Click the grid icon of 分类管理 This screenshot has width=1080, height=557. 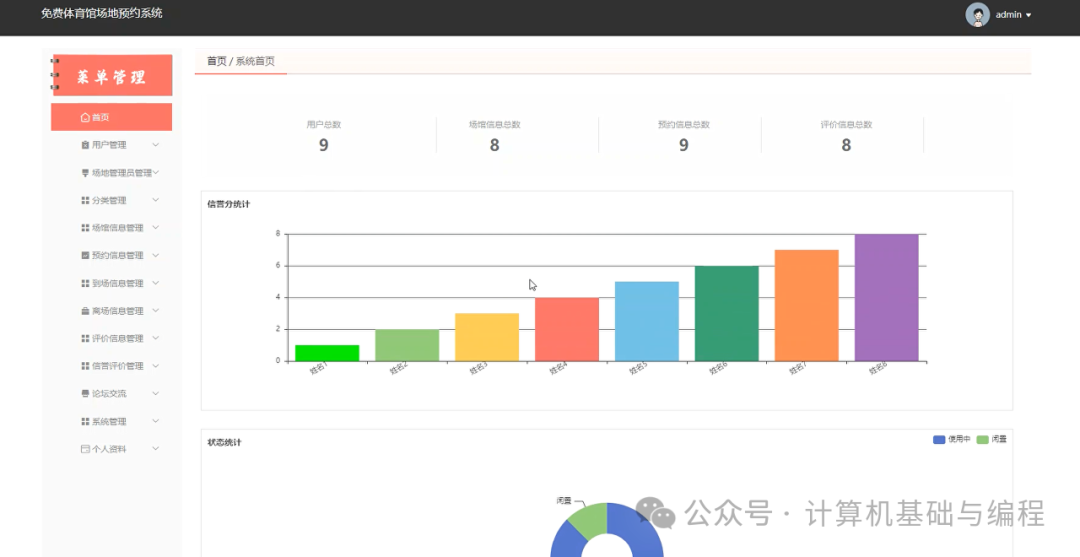85,200
